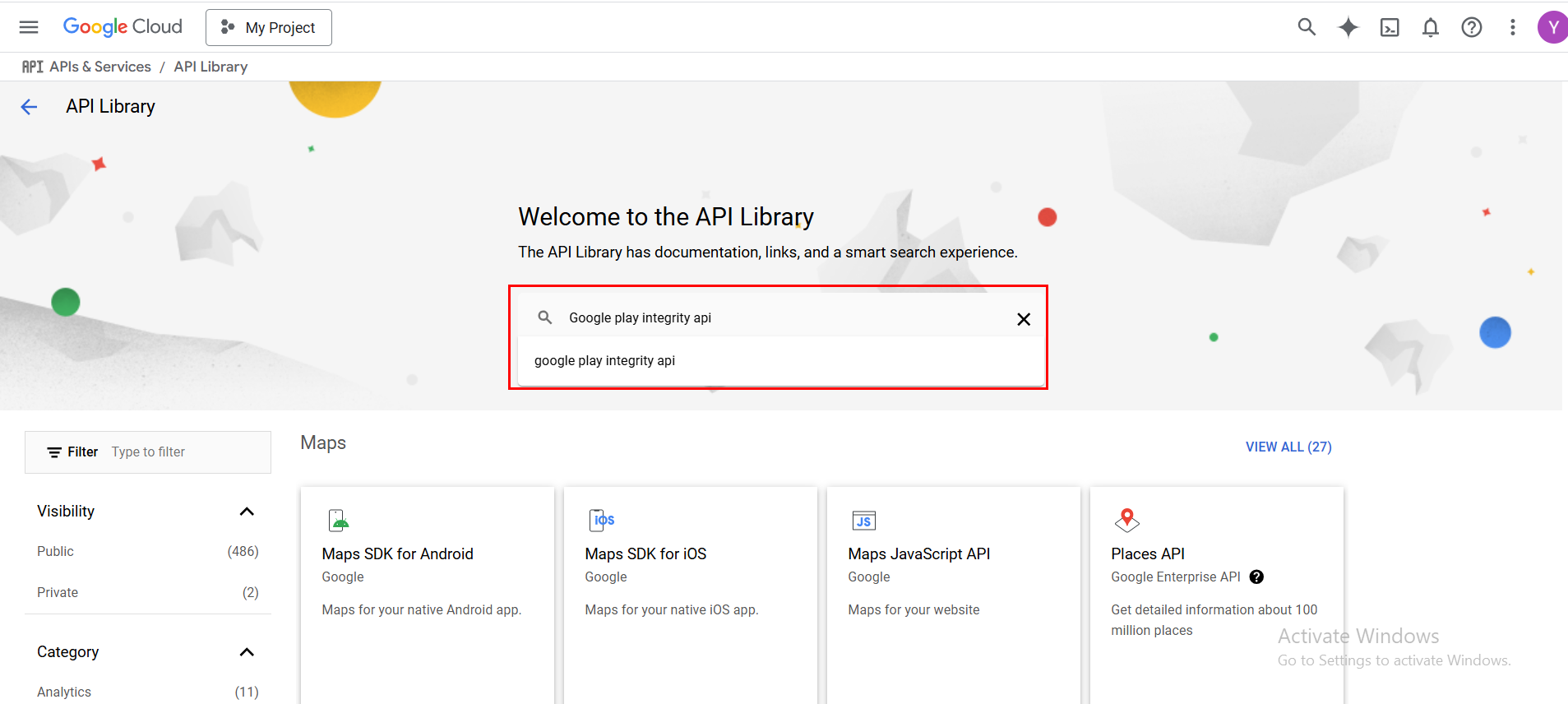Select the Public visibility filter
The height and width of the screenshot is (704, 1568).
(55, 552)
